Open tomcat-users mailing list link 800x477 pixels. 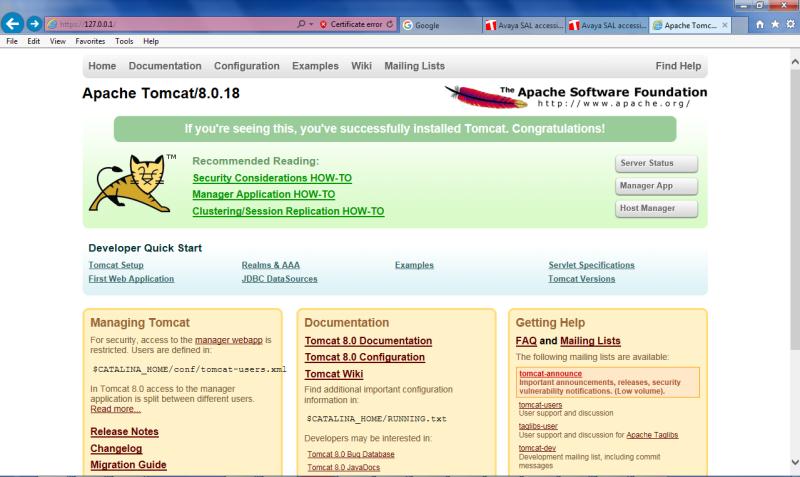[x=540, y=405]
